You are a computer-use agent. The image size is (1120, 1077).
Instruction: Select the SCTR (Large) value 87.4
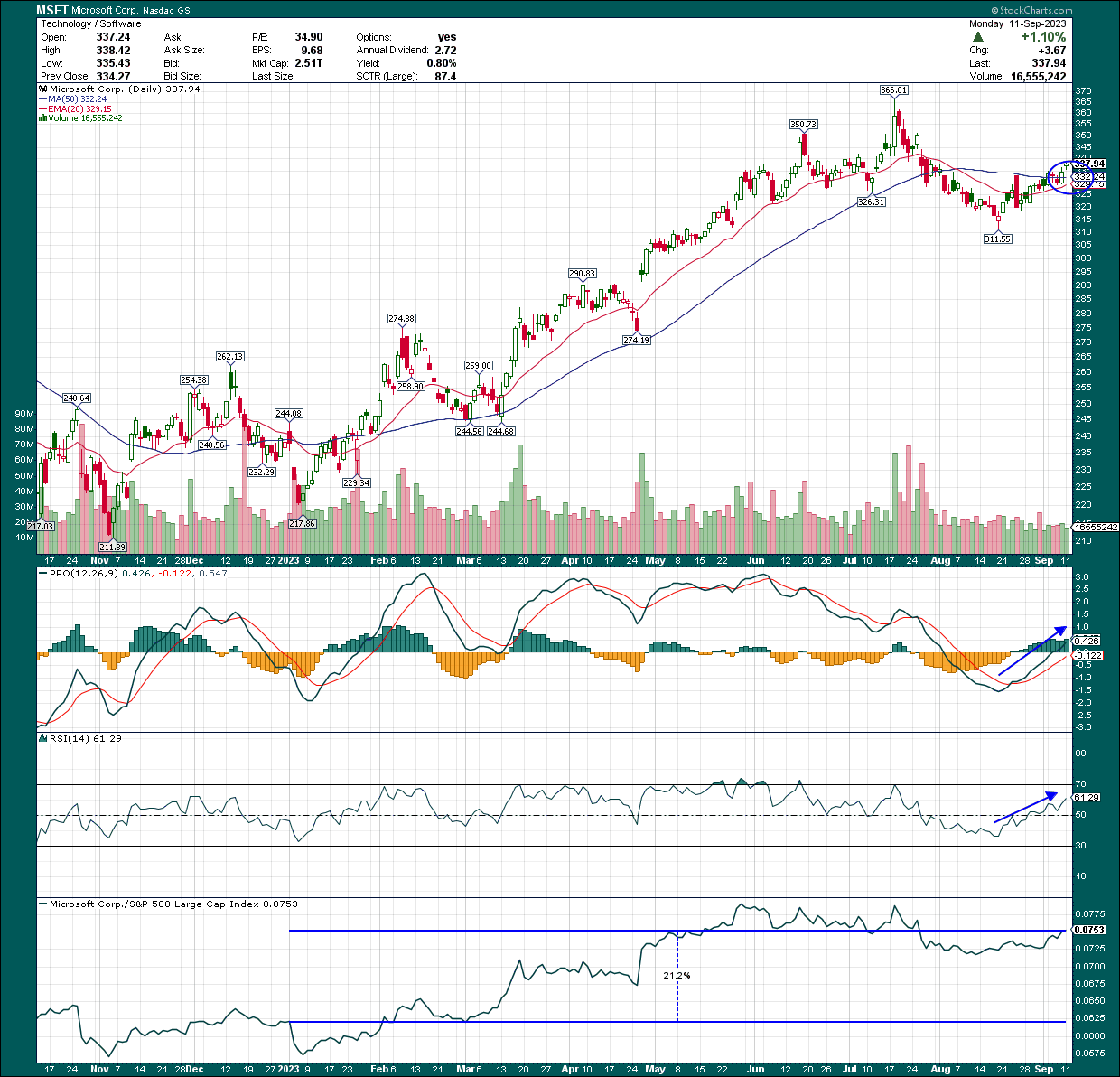click(x=445, y=77)
